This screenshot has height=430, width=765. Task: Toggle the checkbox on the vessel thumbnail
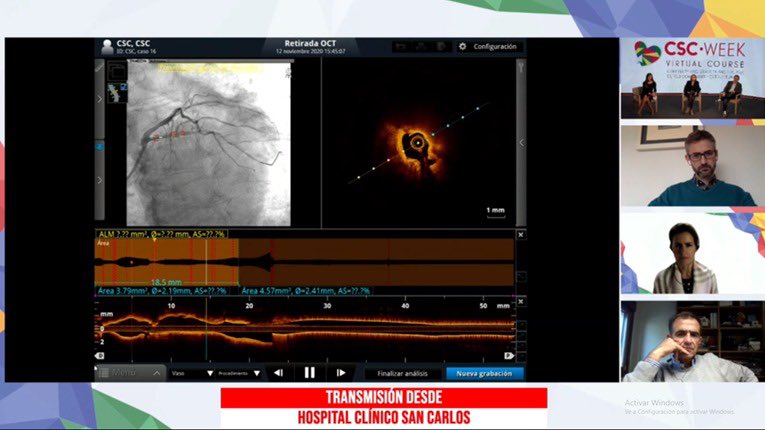pyautogui.click(x=123, y=87)
